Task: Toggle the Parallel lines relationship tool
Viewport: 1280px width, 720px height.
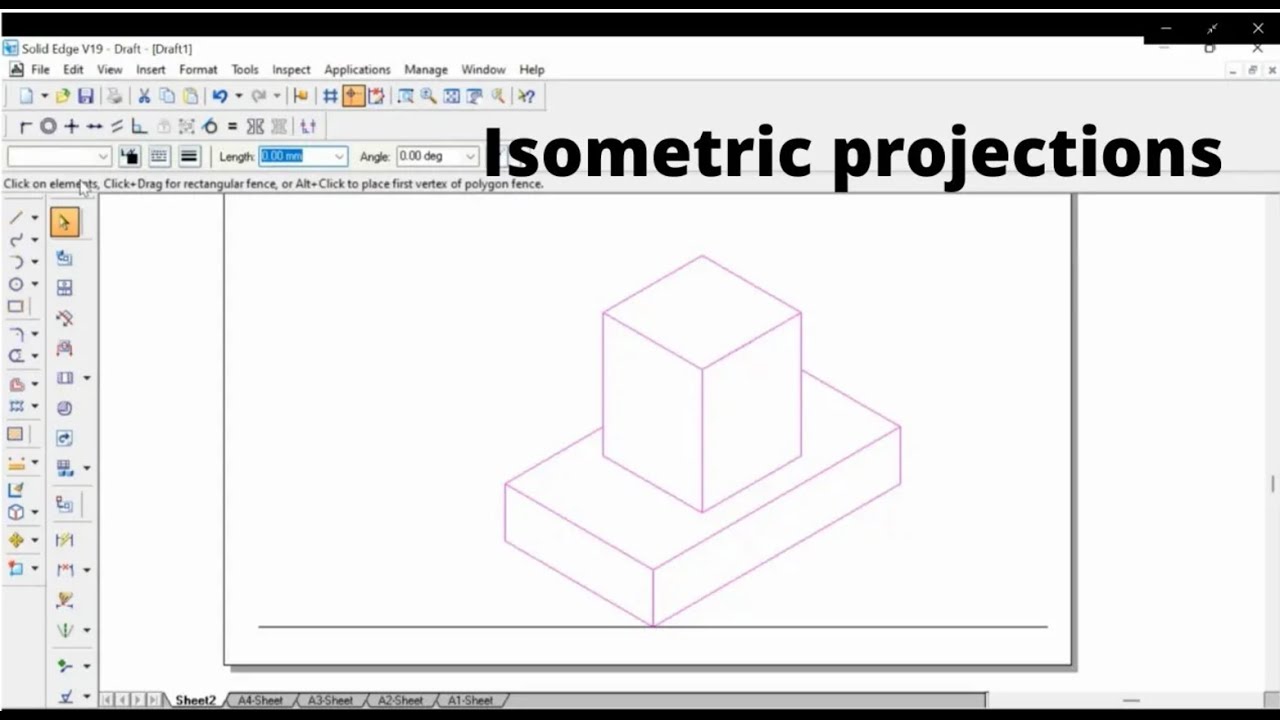Action: (117, 126)
